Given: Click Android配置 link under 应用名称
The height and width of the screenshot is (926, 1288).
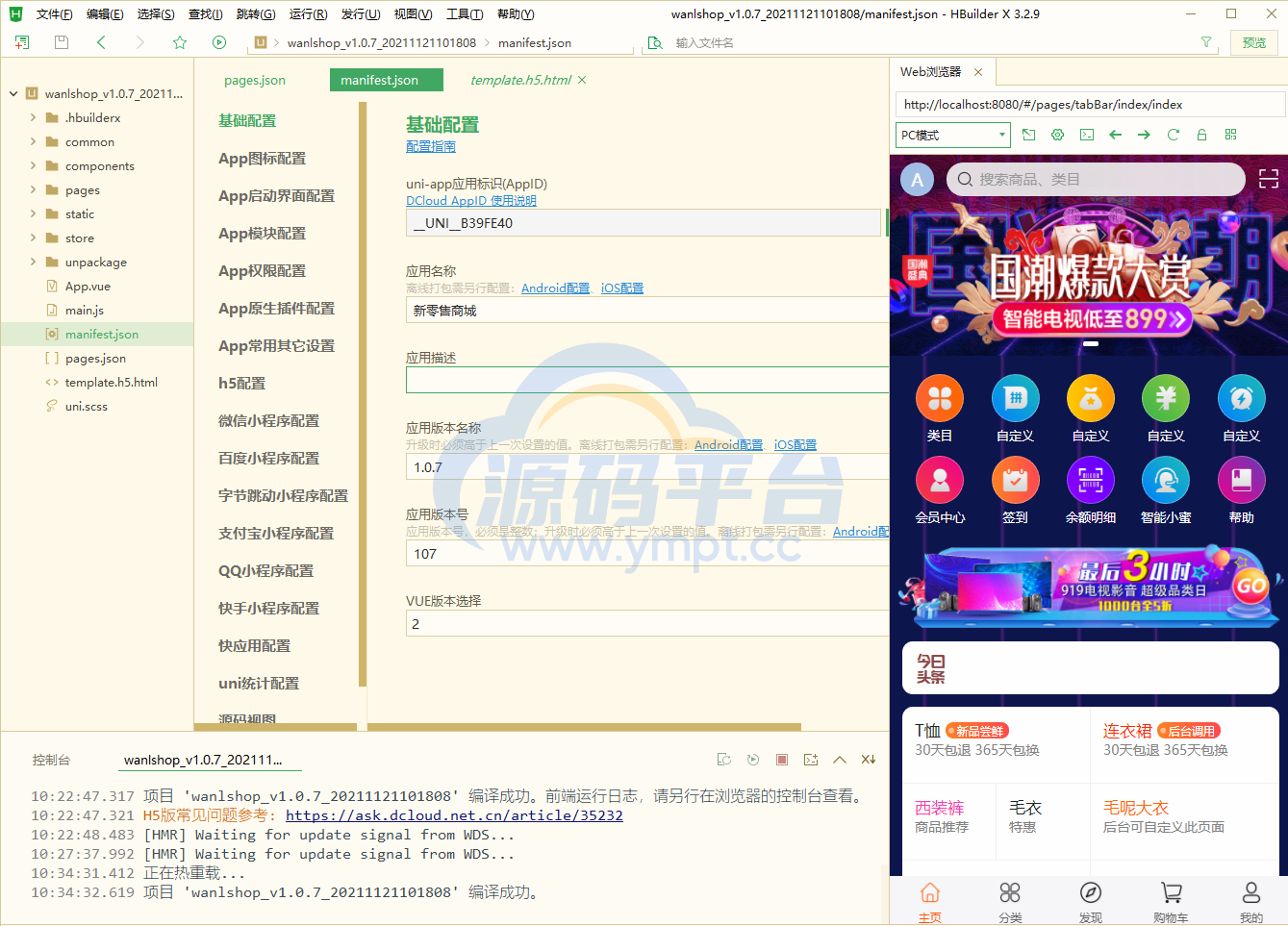Looking at the screenshot, I should [555, 288].
